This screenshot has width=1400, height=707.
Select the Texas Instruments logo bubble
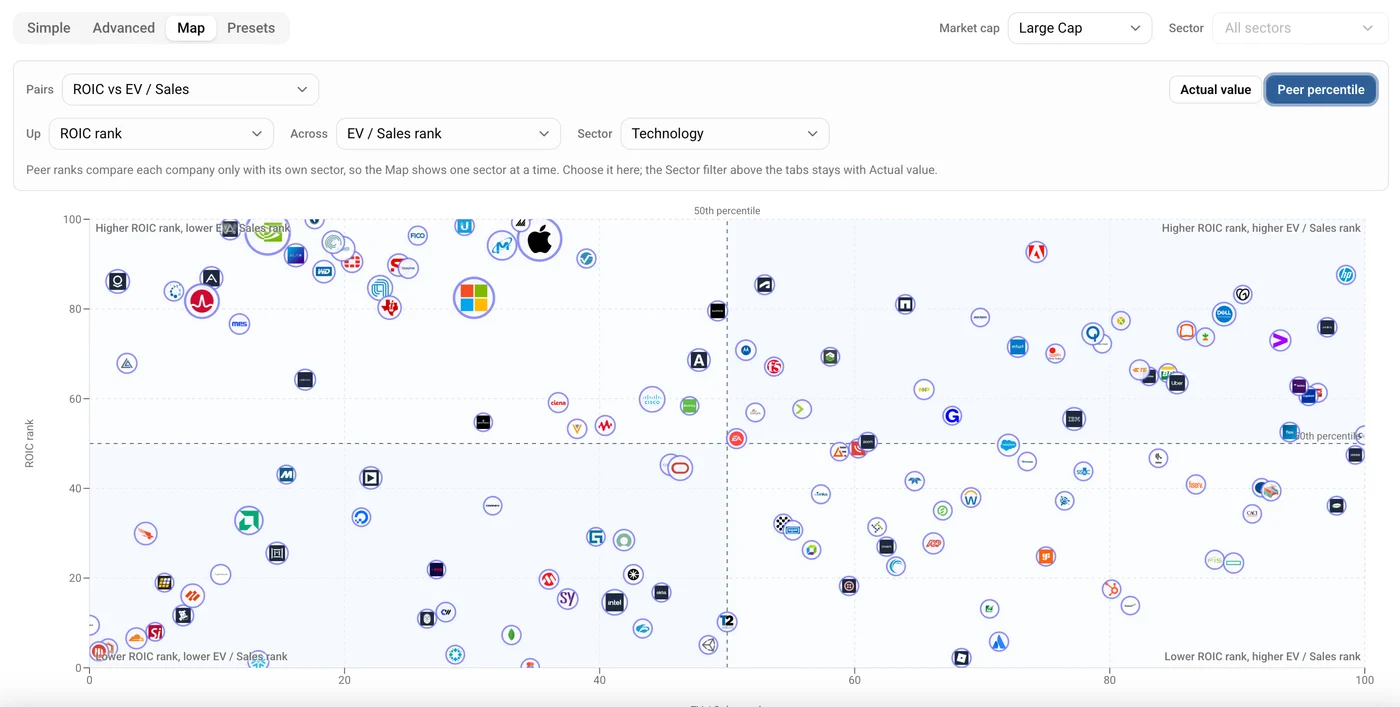click(389, 307)
